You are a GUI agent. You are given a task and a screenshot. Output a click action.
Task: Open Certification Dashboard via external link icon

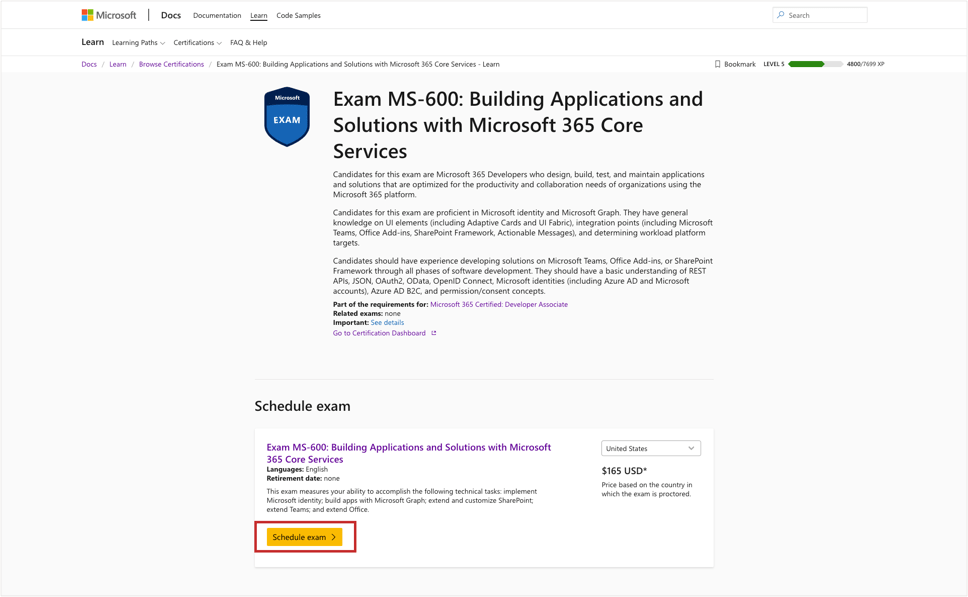pos(432,332)
